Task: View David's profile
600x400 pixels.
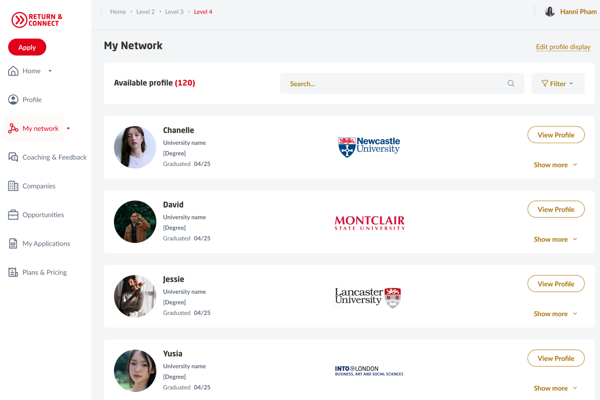Action: coord(555,210)
